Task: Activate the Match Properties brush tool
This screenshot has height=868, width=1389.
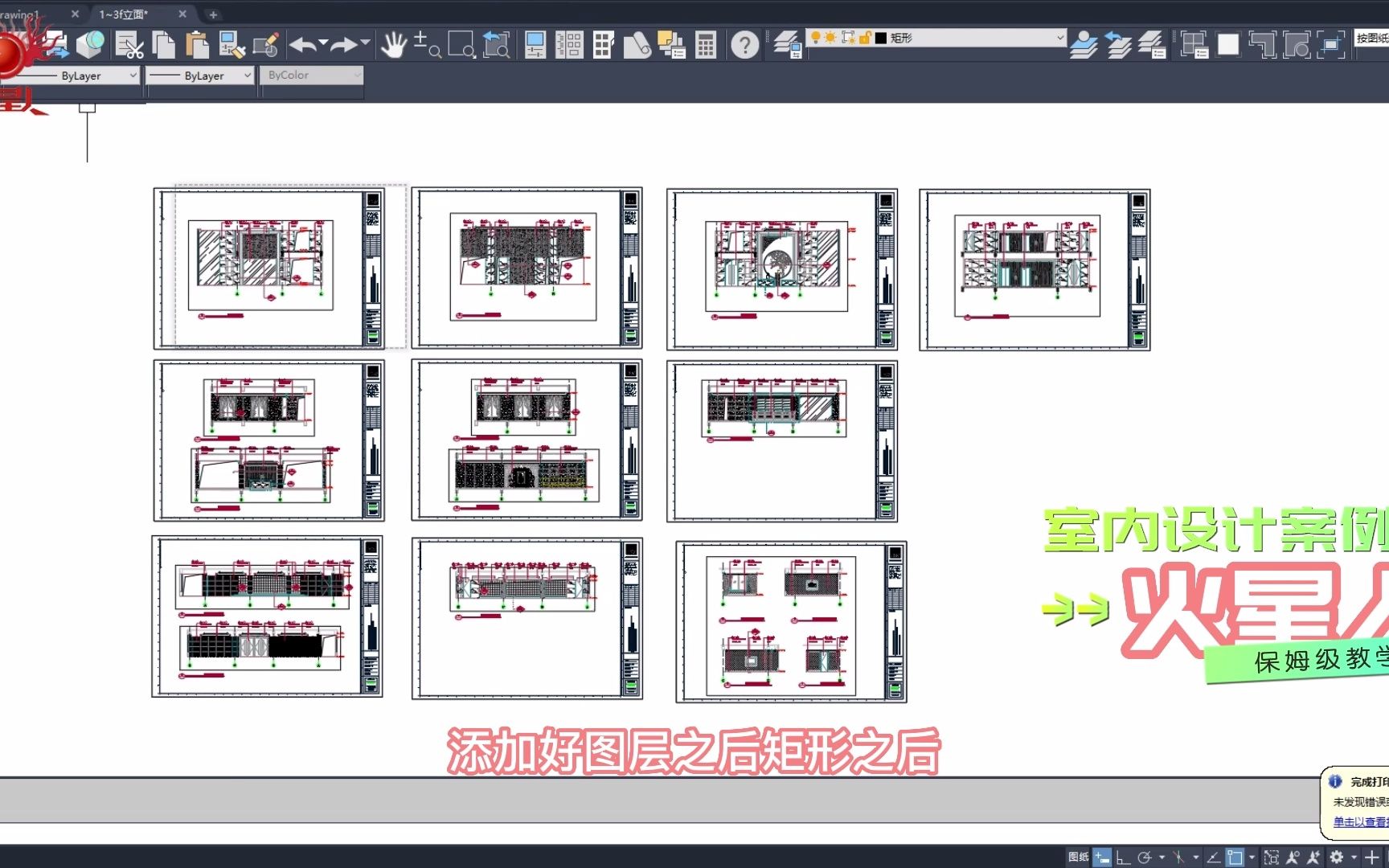Action: [x=231, y=44]
